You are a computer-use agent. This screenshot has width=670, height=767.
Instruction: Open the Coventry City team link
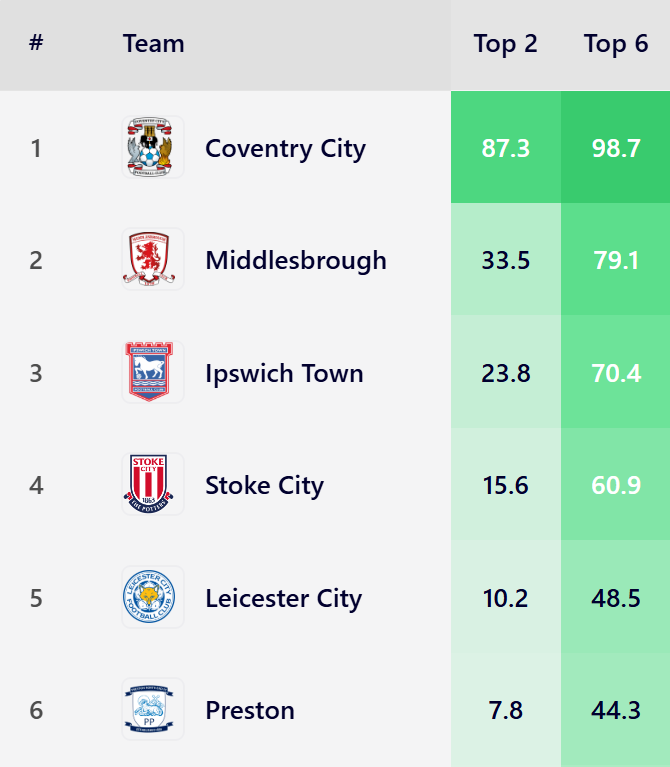[285, 148]
